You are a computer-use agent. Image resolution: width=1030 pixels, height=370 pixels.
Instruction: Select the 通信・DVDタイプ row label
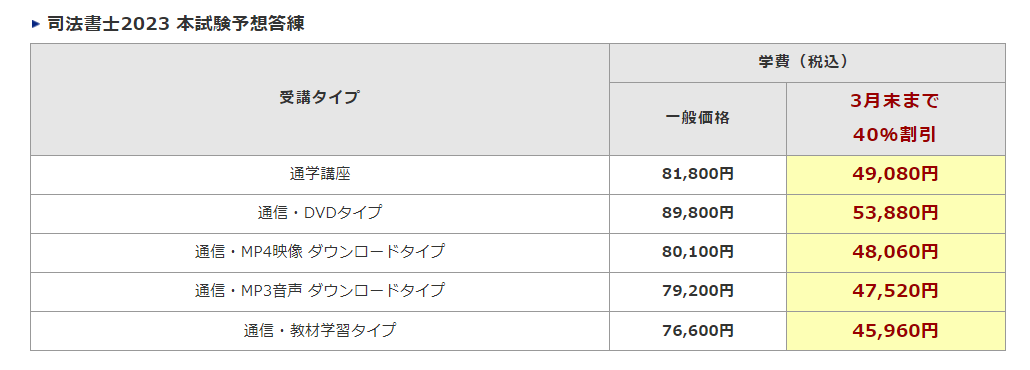(x=320, y=214)
